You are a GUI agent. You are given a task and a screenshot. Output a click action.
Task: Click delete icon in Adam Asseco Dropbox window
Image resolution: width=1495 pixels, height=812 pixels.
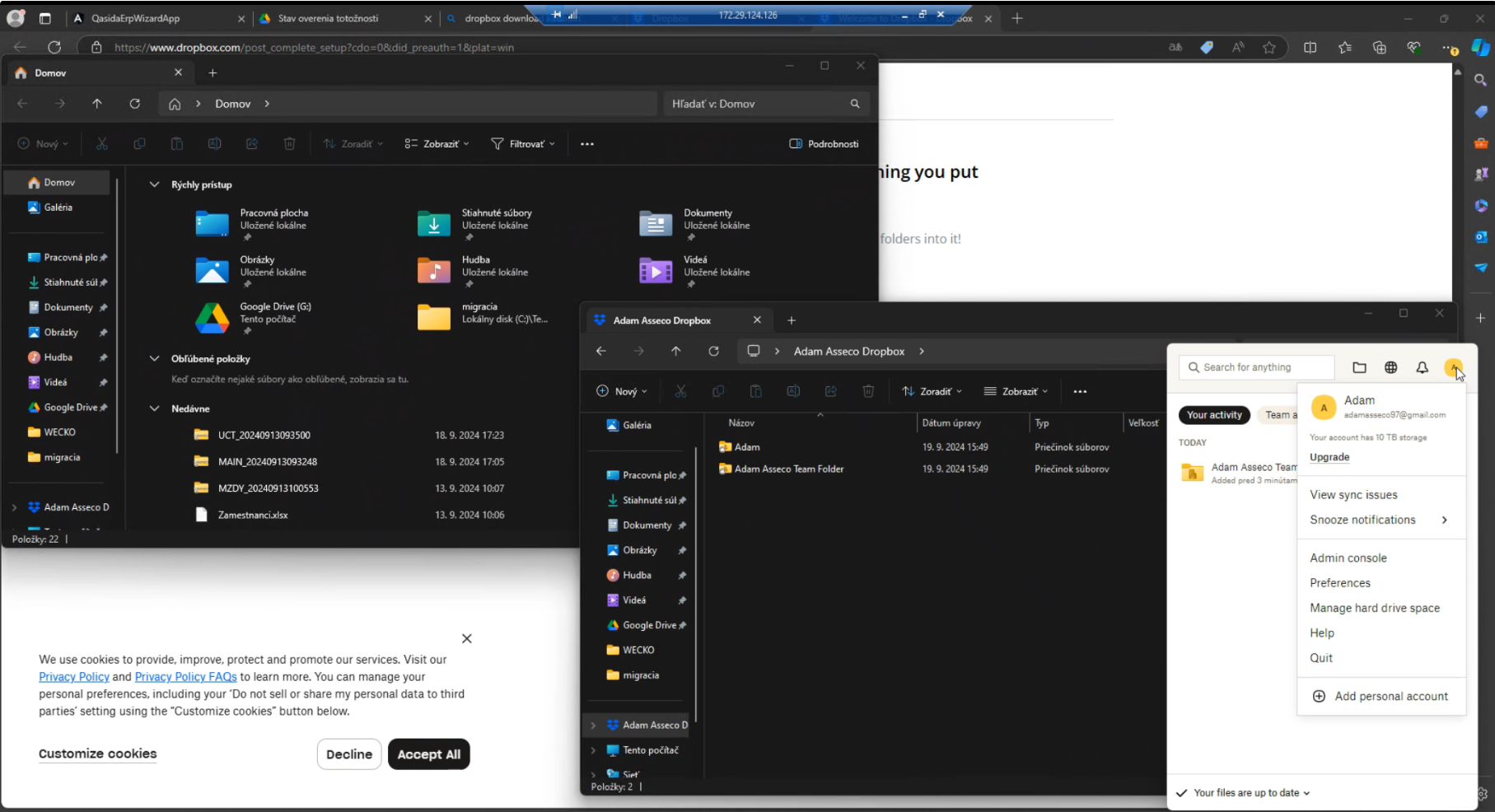coord(868,391)
